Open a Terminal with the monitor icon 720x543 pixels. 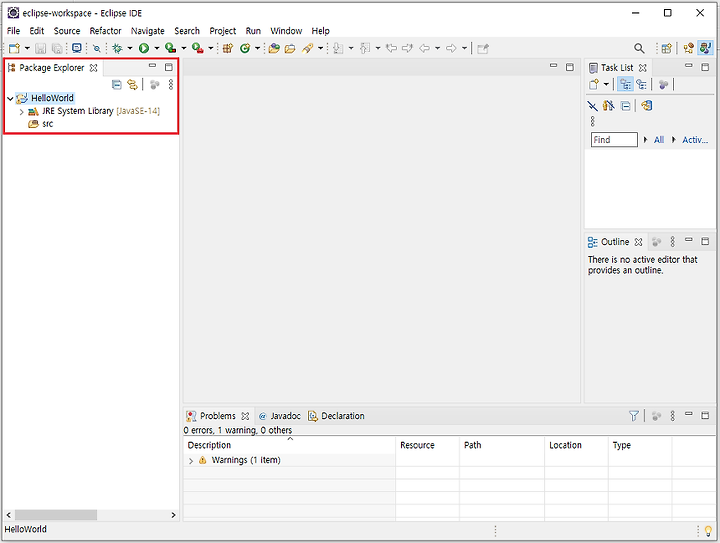tap(77, 48)
